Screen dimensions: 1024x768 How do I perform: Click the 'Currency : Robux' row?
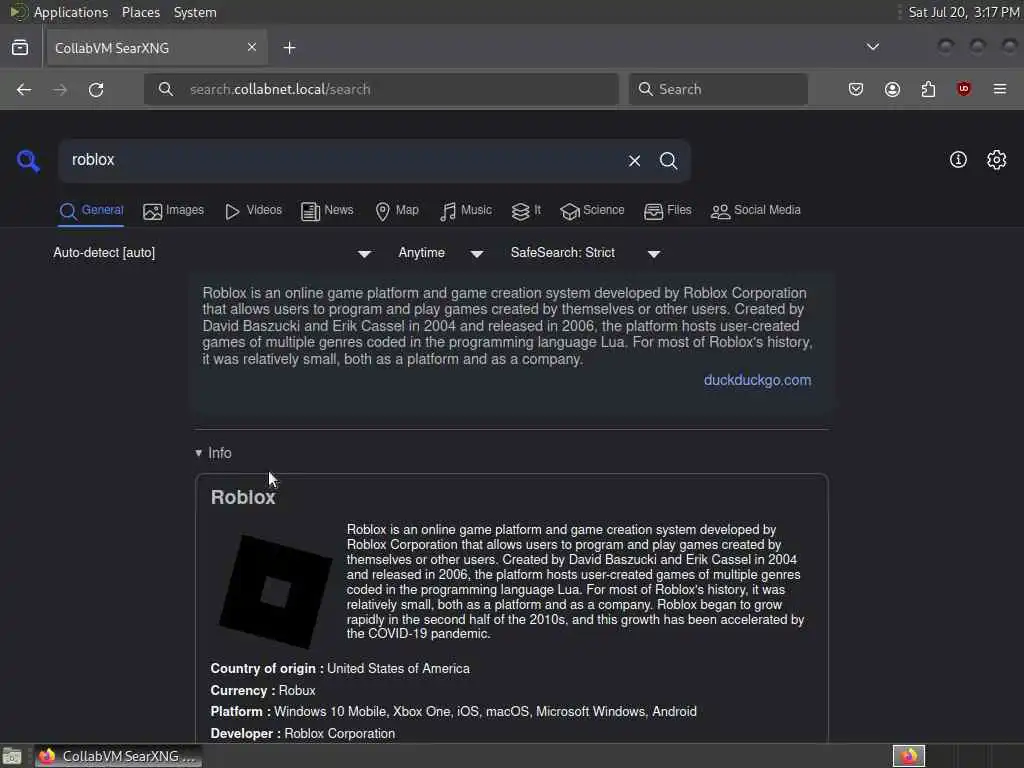point(263,690)
